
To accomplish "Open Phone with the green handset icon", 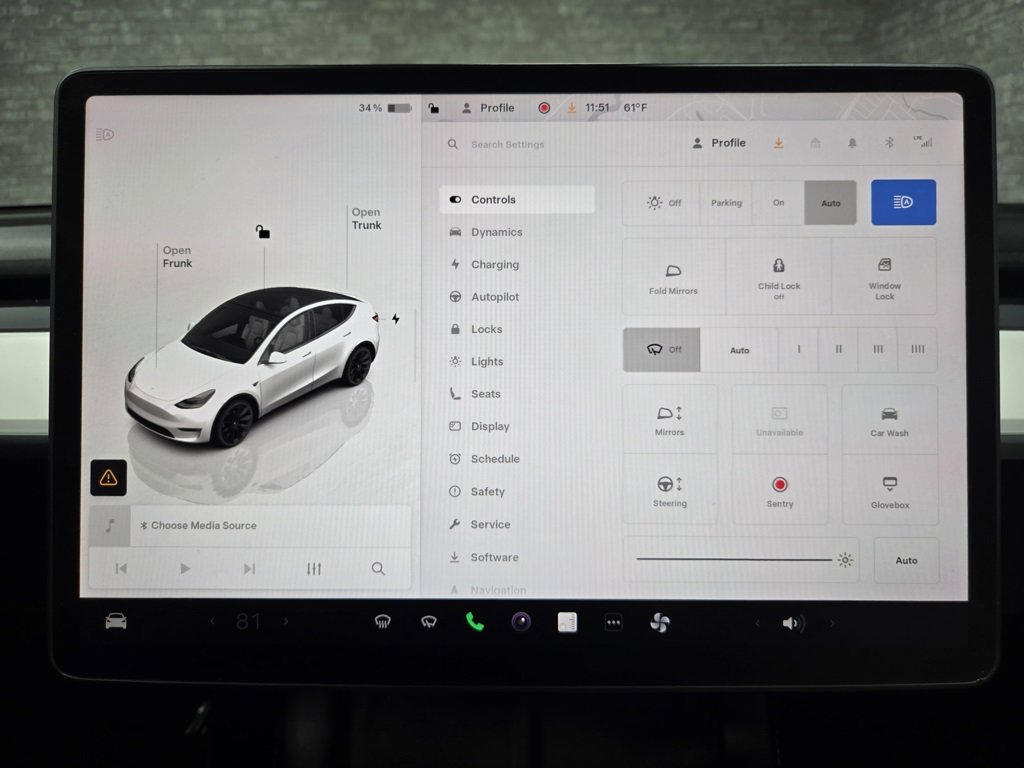I will (x=473, y=622).
